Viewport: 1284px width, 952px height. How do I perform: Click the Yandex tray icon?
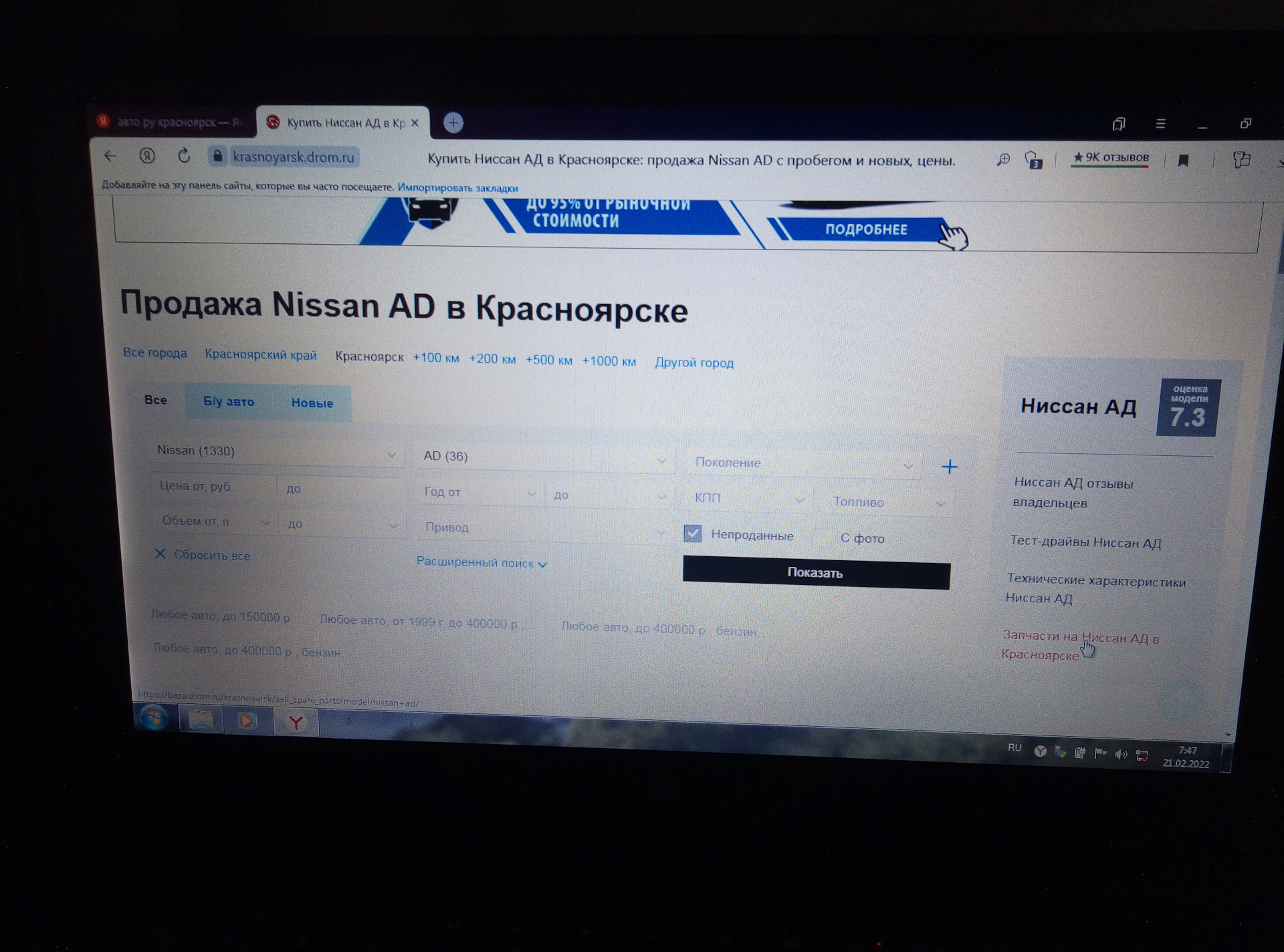pos(1040,751)
